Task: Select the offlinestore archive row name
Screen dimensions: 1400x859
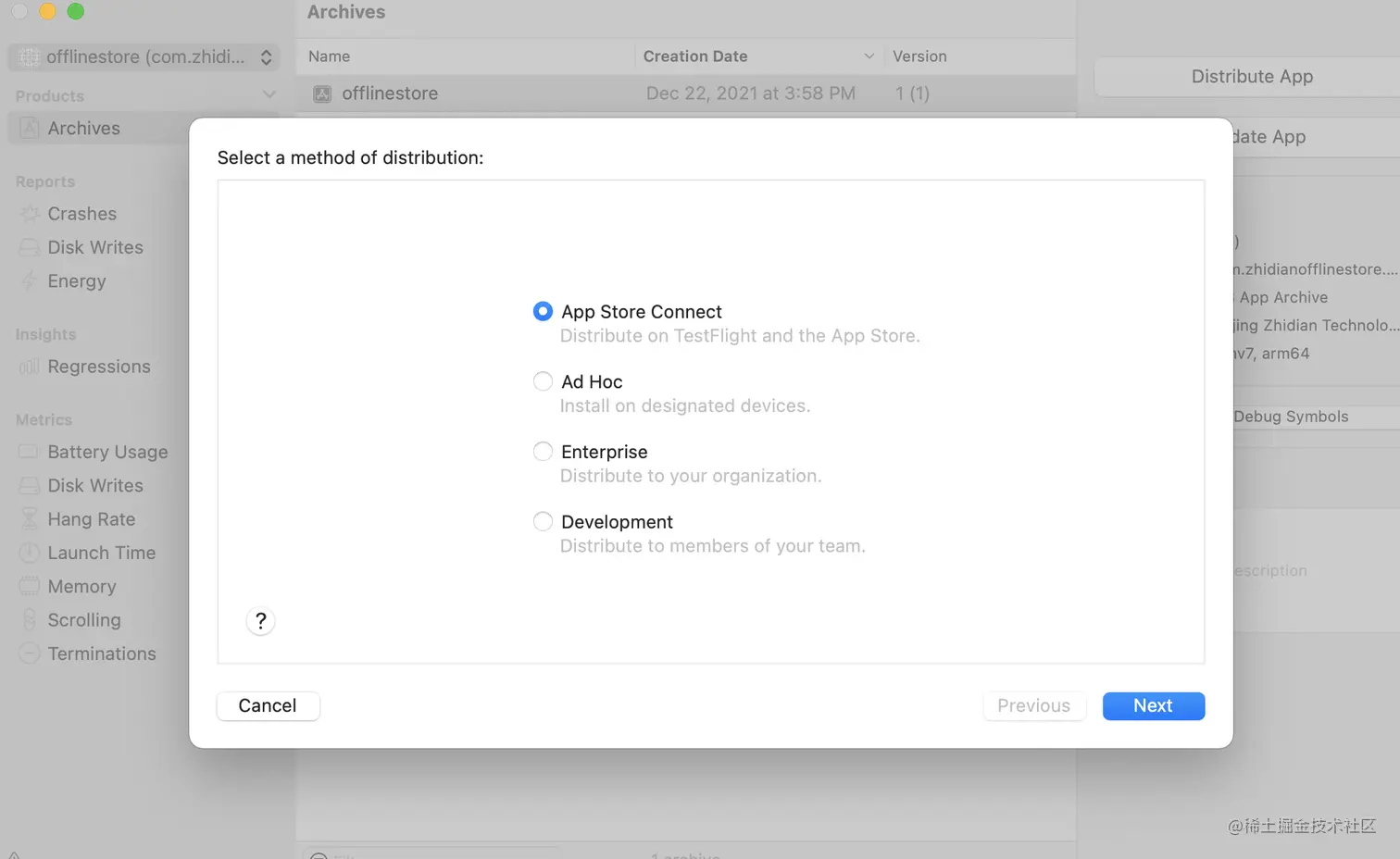Action: [390, 93]
